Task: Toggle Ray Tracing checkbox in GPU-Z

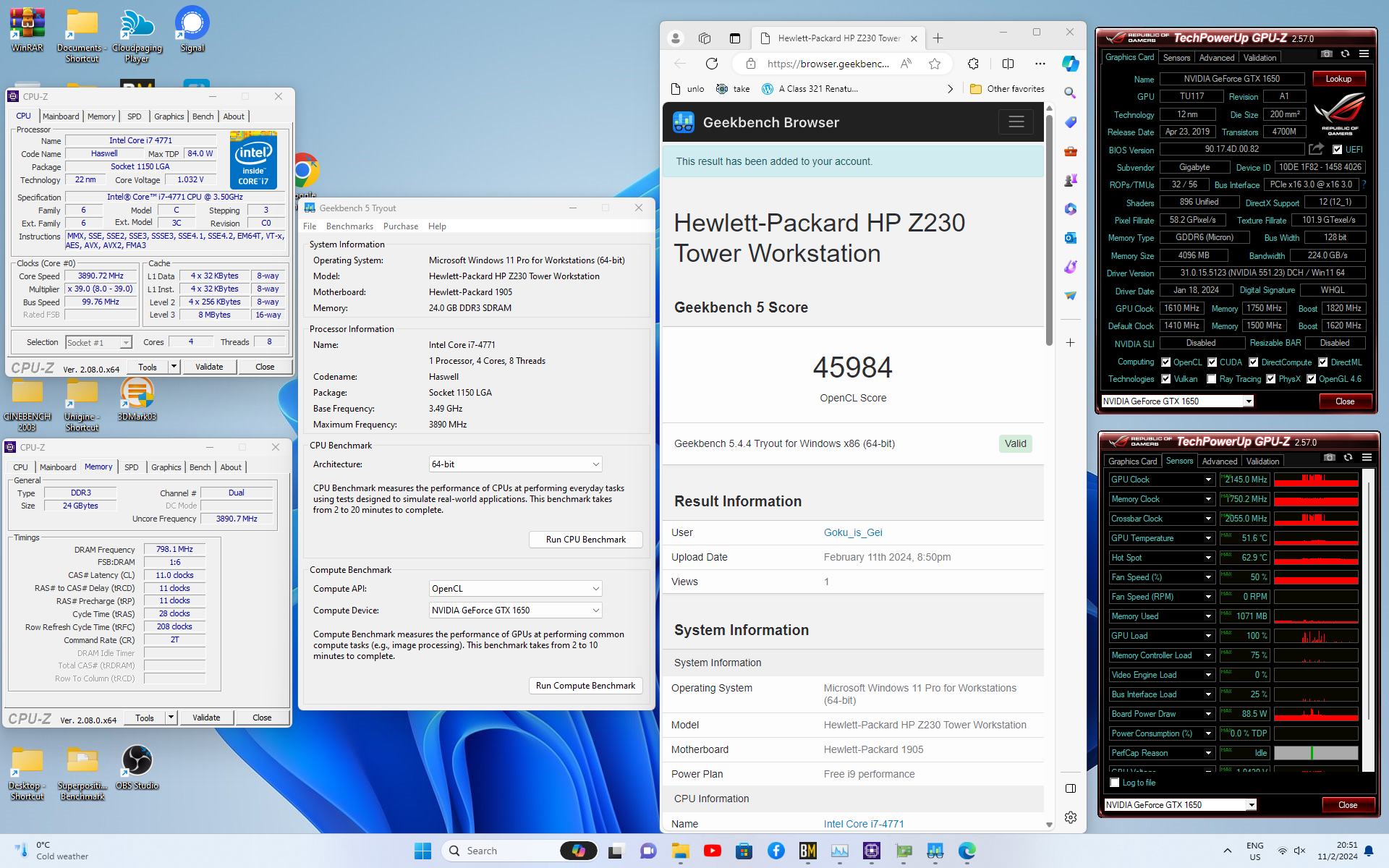Action: coord(1211,379)
